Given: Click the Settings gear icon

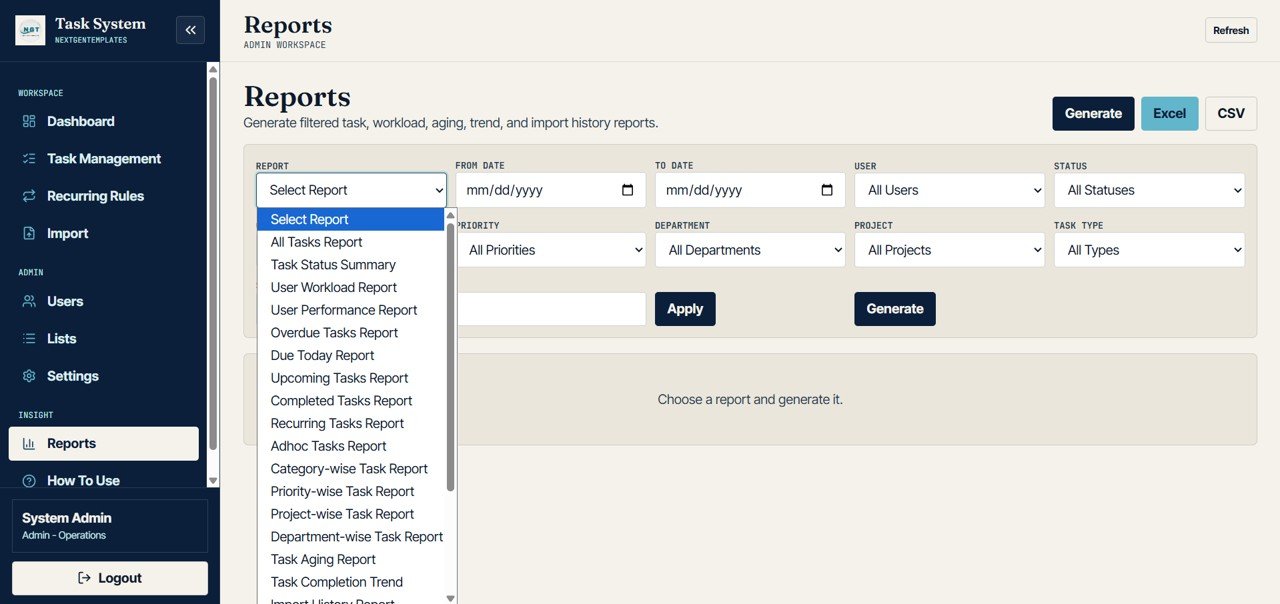Looking at the screenshot, I should [29, 376].
